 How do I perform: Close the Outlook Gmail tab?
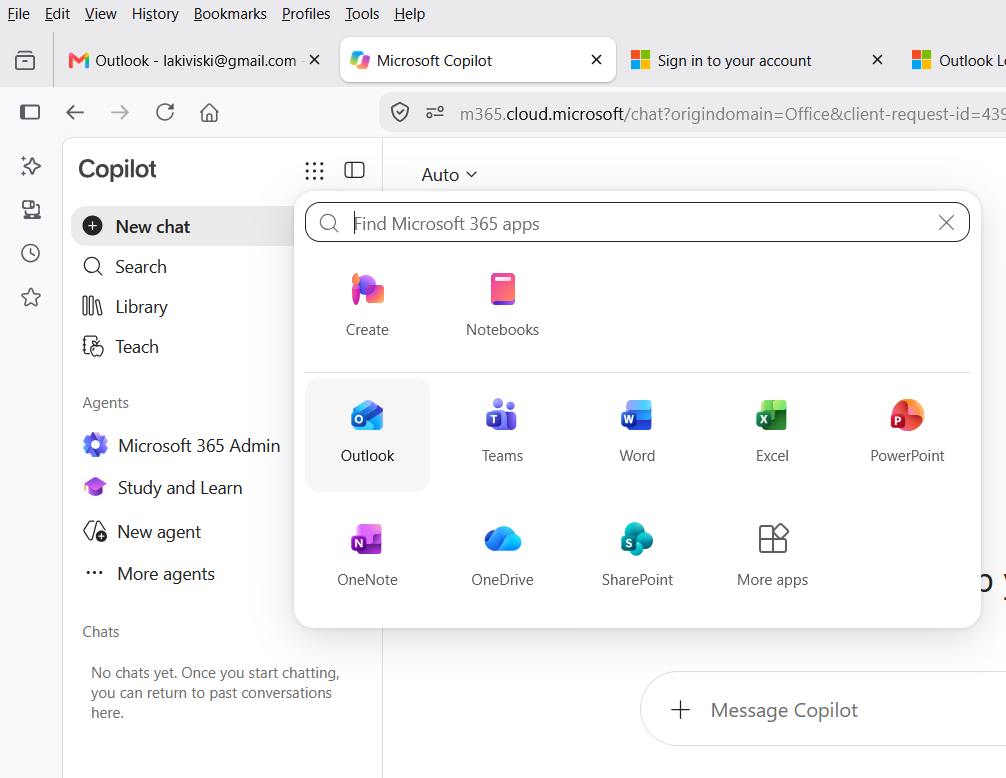(314, 60)
